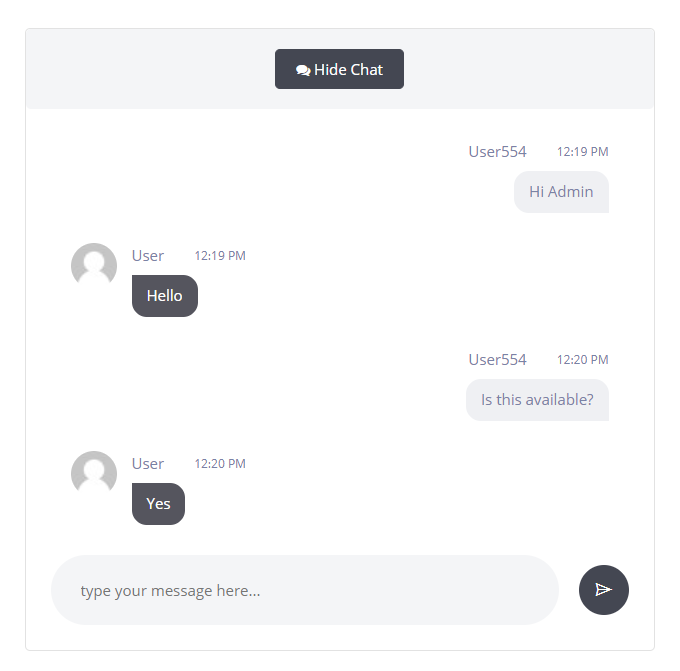Viewport: 680px width, 671px height.
Task: Click the avatar beside the Hello message
Action: (94, 266)
